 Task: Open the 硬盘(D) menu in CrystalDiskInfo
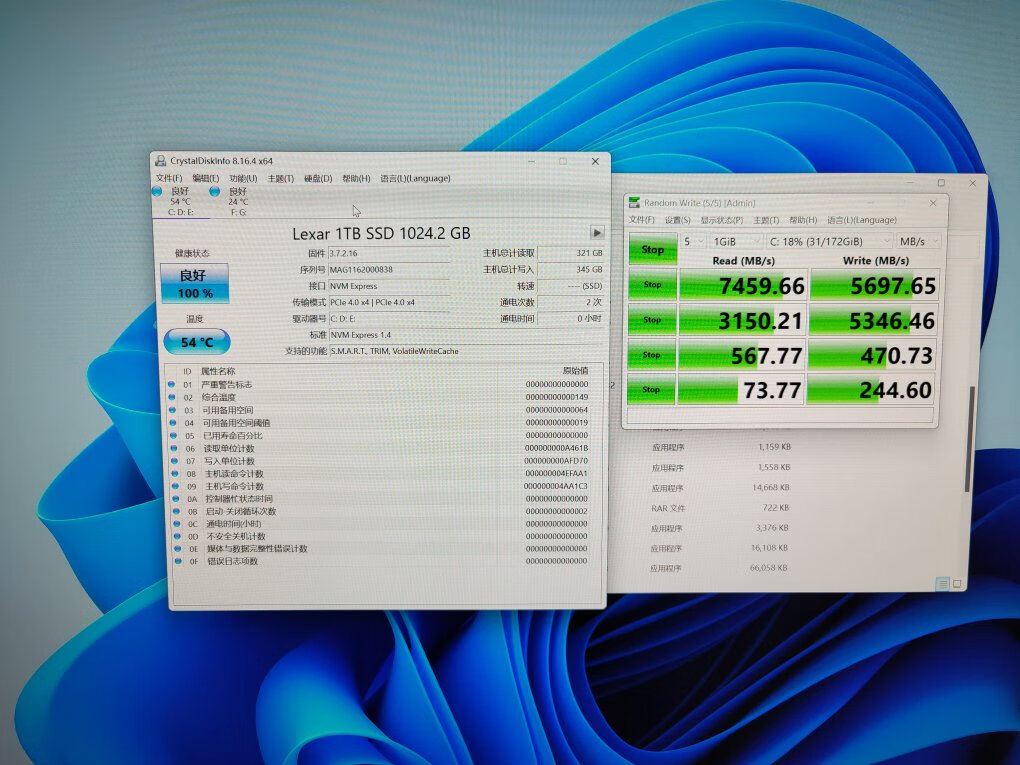(318, 178)
